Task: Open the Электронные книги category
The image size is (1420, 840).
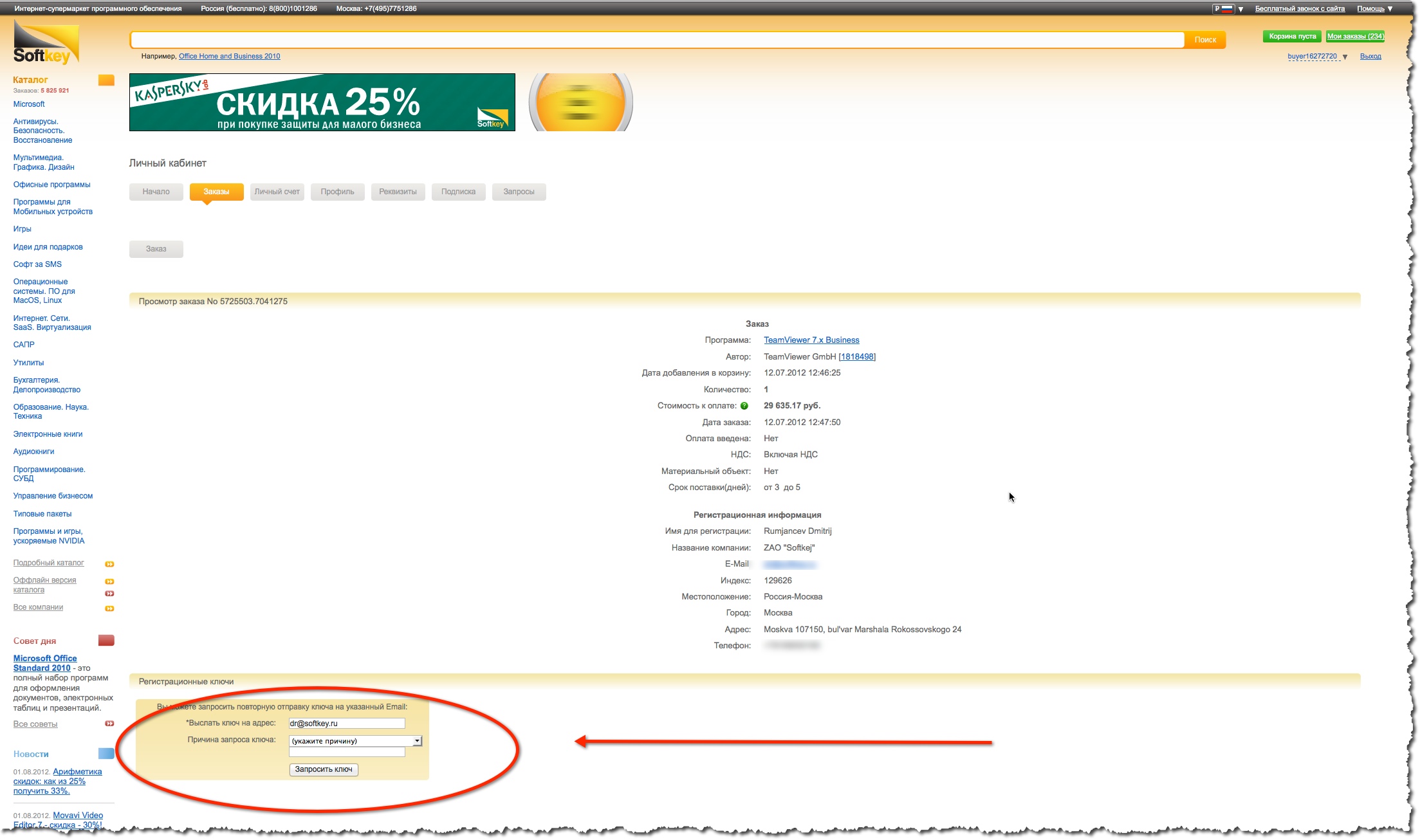Action: [48, 434]
